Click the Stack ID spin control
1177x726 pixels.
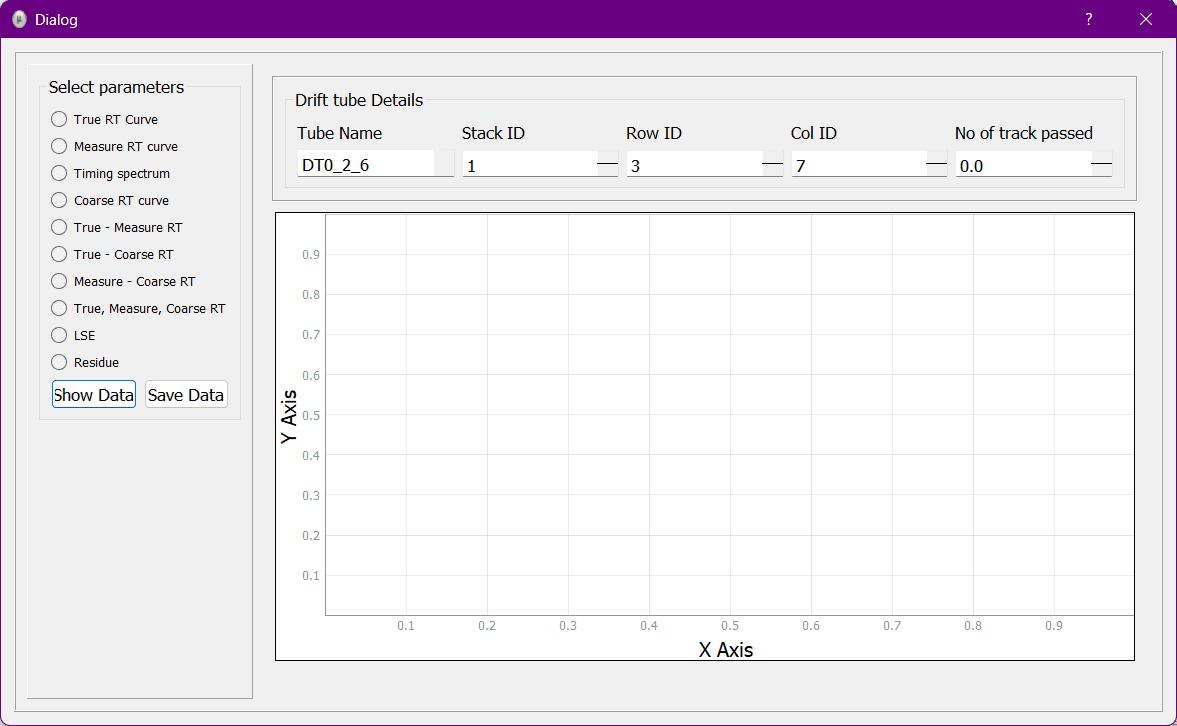point(608,164)
